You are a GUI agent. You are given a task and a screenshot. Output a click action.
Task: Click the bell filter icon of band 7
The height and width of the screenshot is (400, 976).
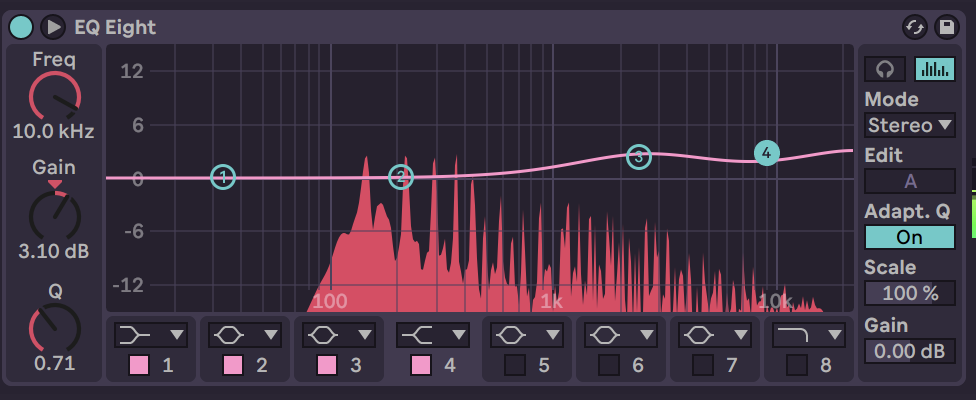[698, 335]
